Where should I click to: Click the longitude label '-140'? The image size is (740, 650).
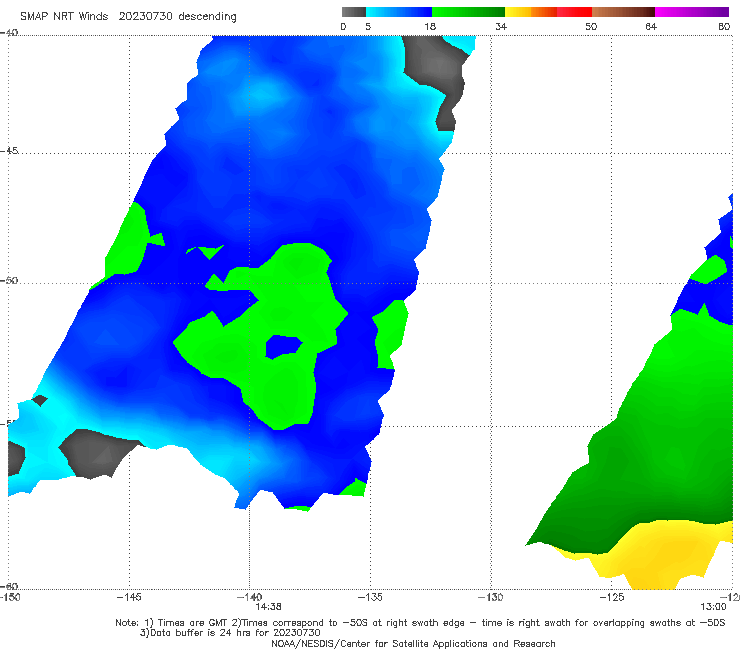pyautogui.click(x=249, y=597)
